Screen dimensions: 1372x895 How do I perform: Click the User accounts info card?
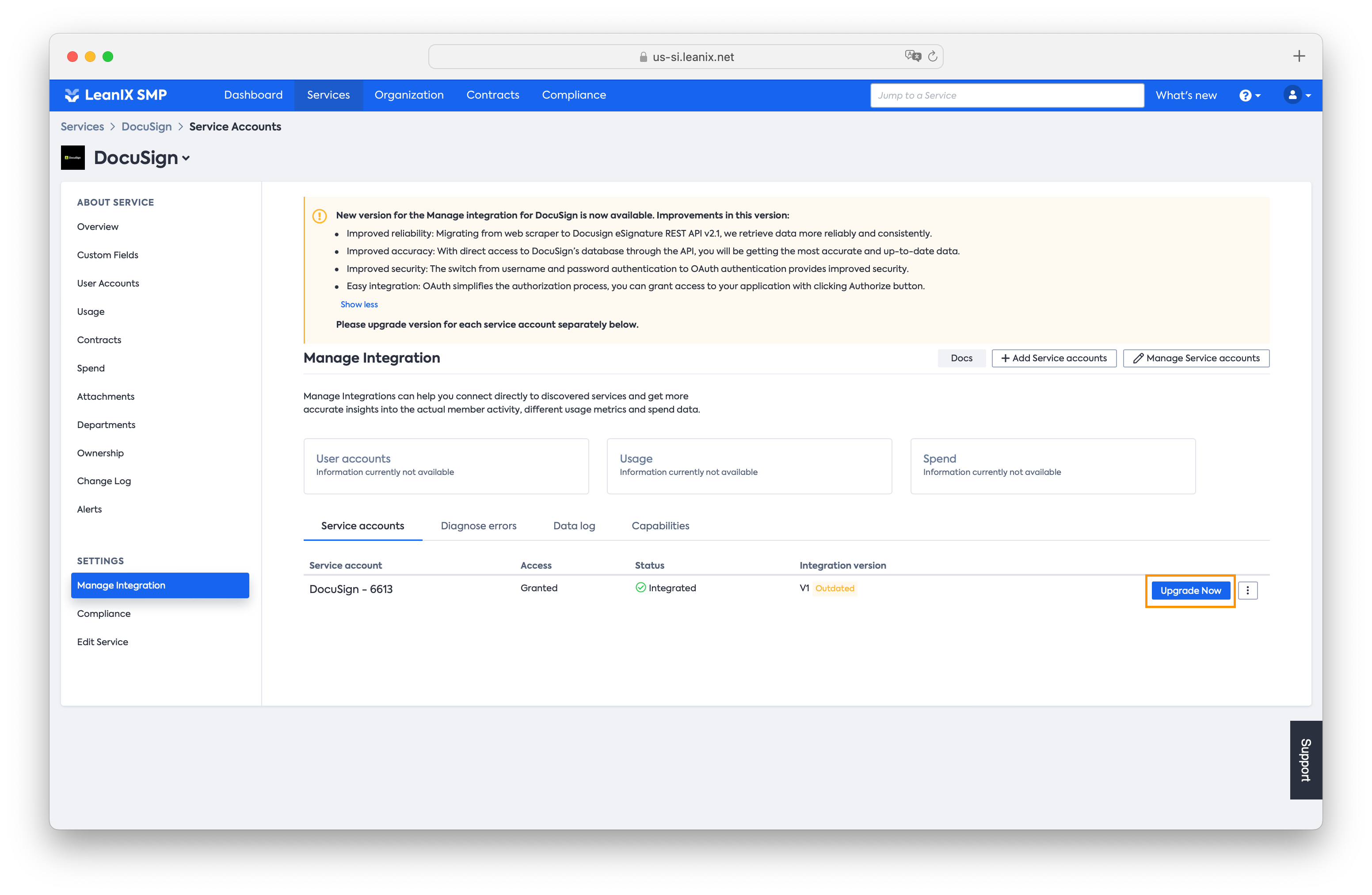tap(446, 466)
